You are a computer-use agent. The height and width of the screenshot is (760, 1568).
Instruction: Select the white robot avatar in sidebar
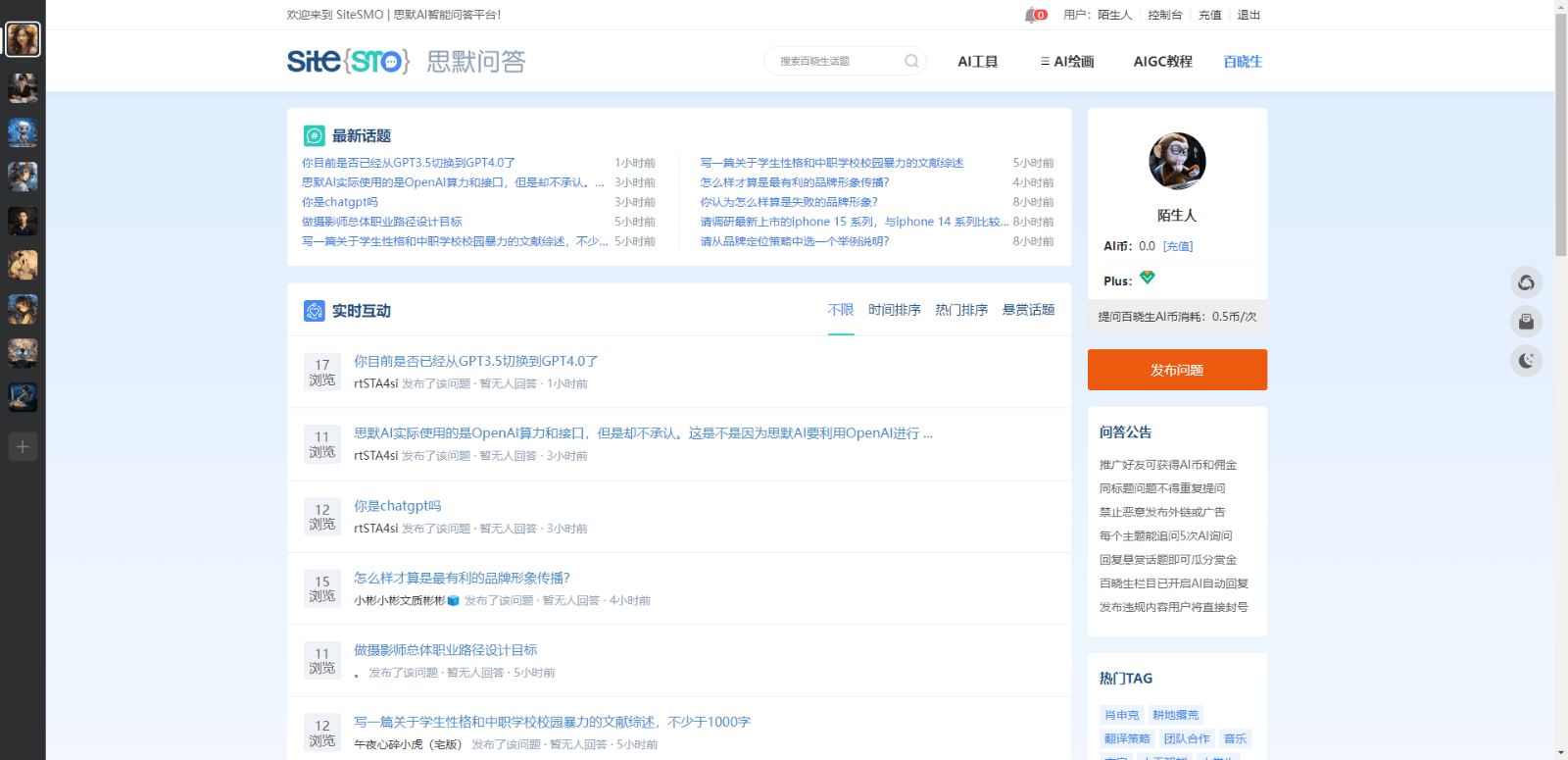pos(23,132)
